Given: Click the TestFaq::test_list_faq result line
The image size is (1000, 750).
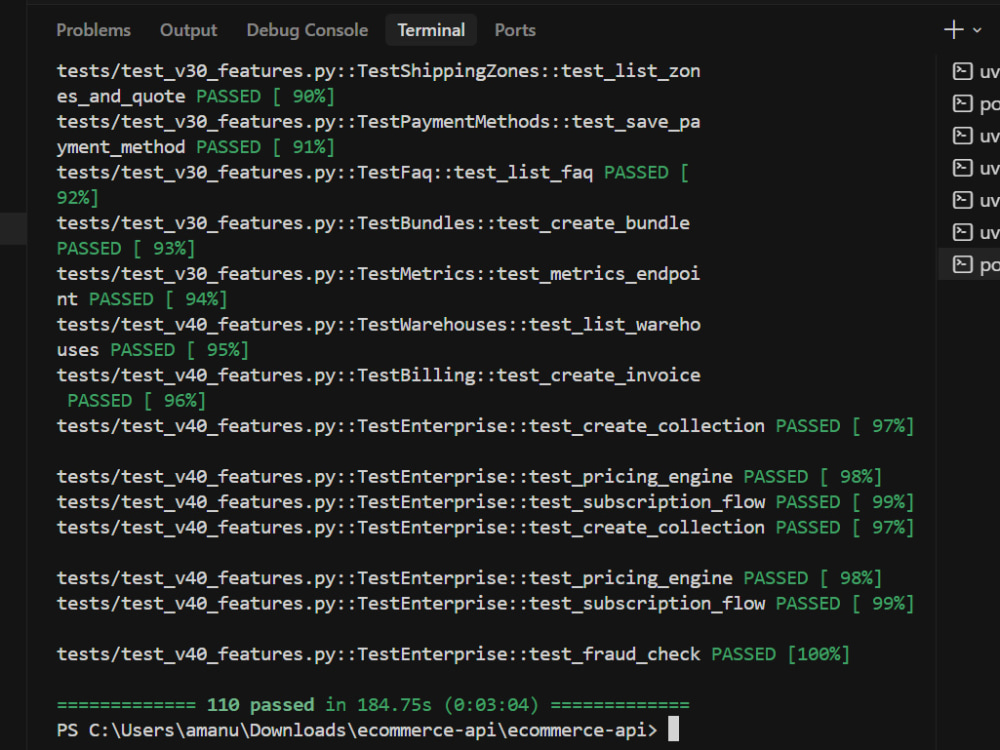Looking at the screenshot, I should [373, 172].
